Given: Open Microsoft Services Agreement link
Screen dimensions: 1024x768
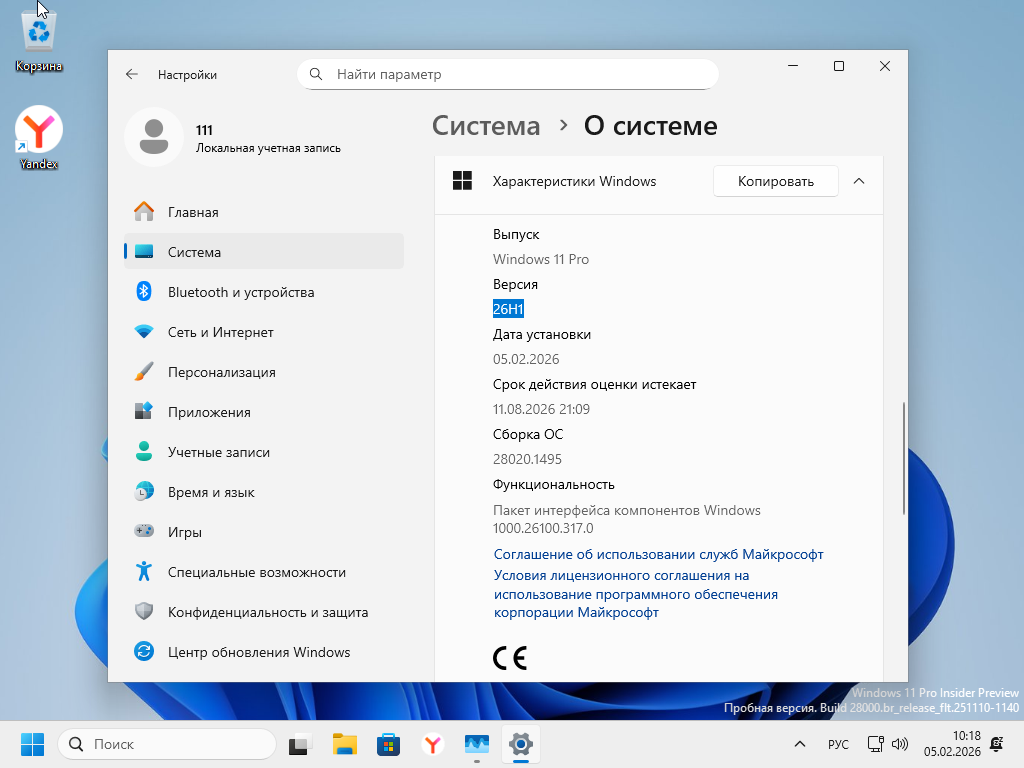Looking at the screenshot, I should [658, 554].
